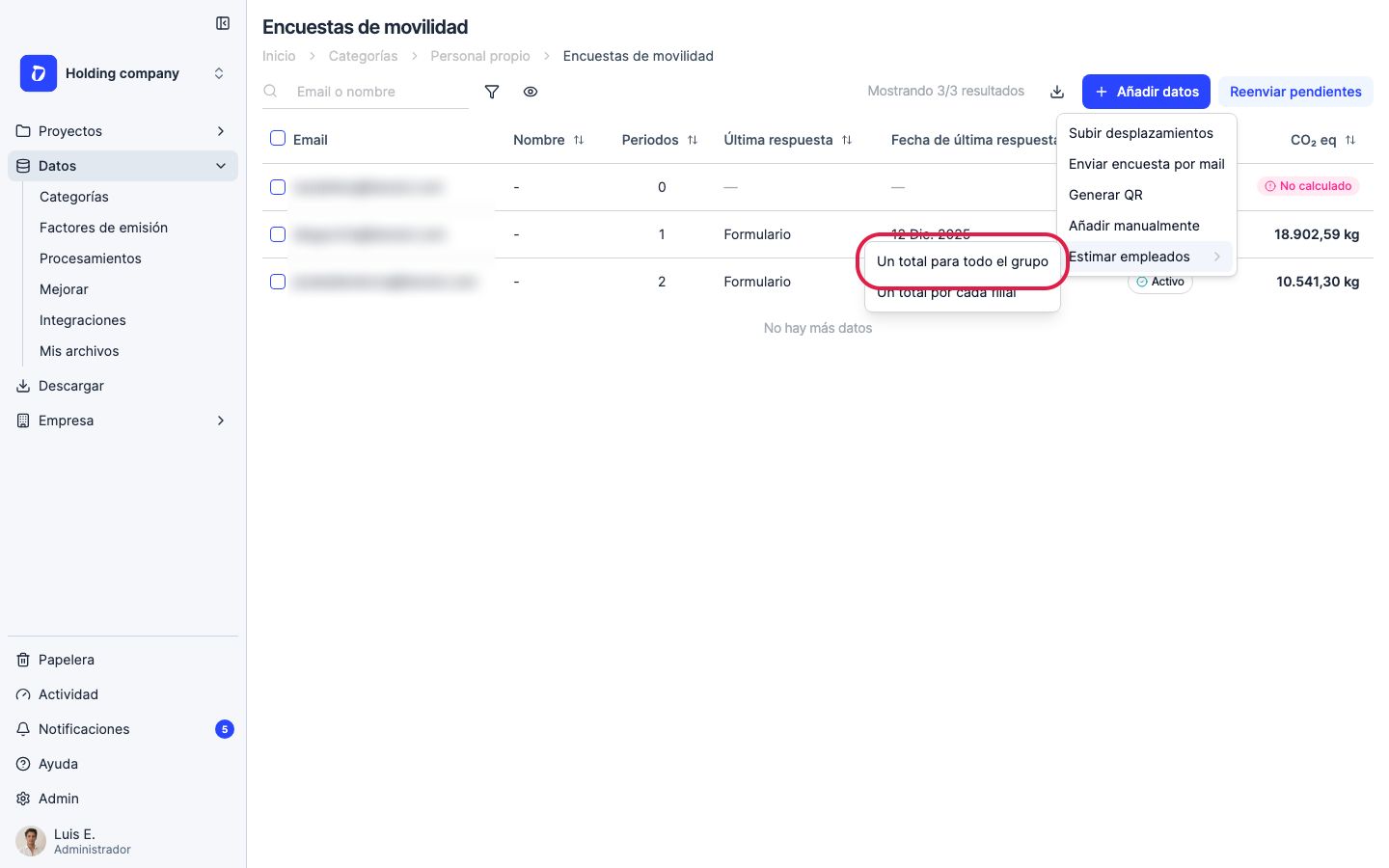Check the row with 2 periodos
Image resolution: width=1389 pixels, height=868 pixels.
click(x=278, y=282)
